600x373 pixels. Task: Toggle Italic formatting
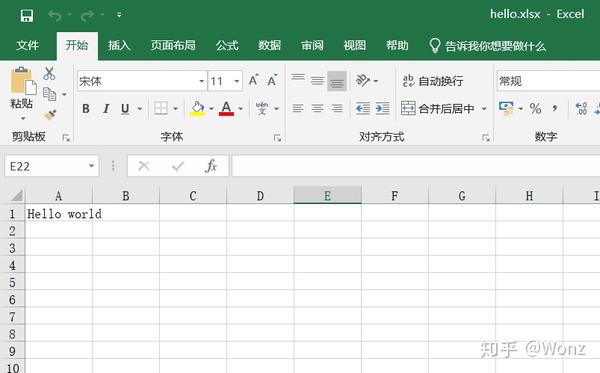point(106,109)
